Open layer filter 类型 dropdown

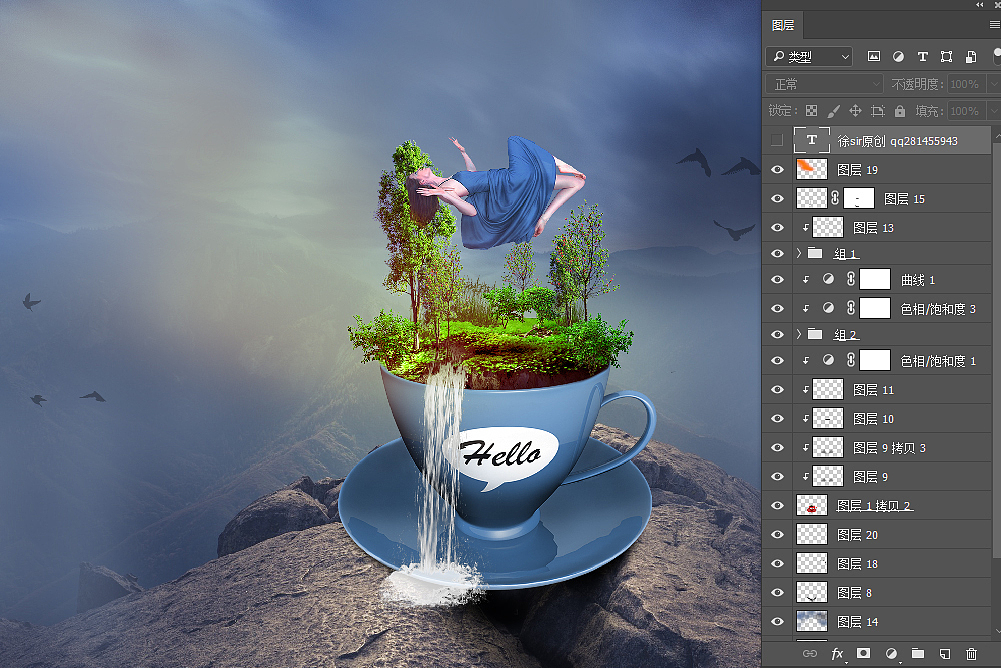click(809, 57)
